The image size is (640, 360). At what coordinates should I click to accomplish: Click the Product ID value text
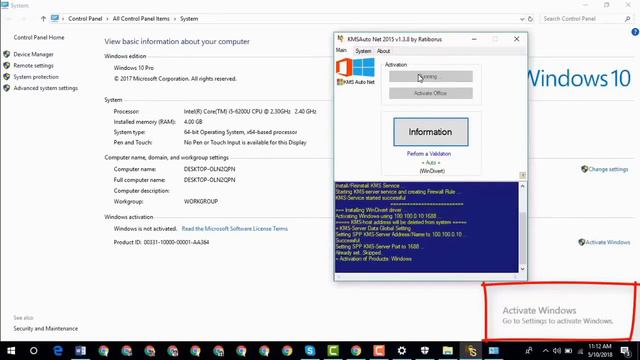(176, 242)
